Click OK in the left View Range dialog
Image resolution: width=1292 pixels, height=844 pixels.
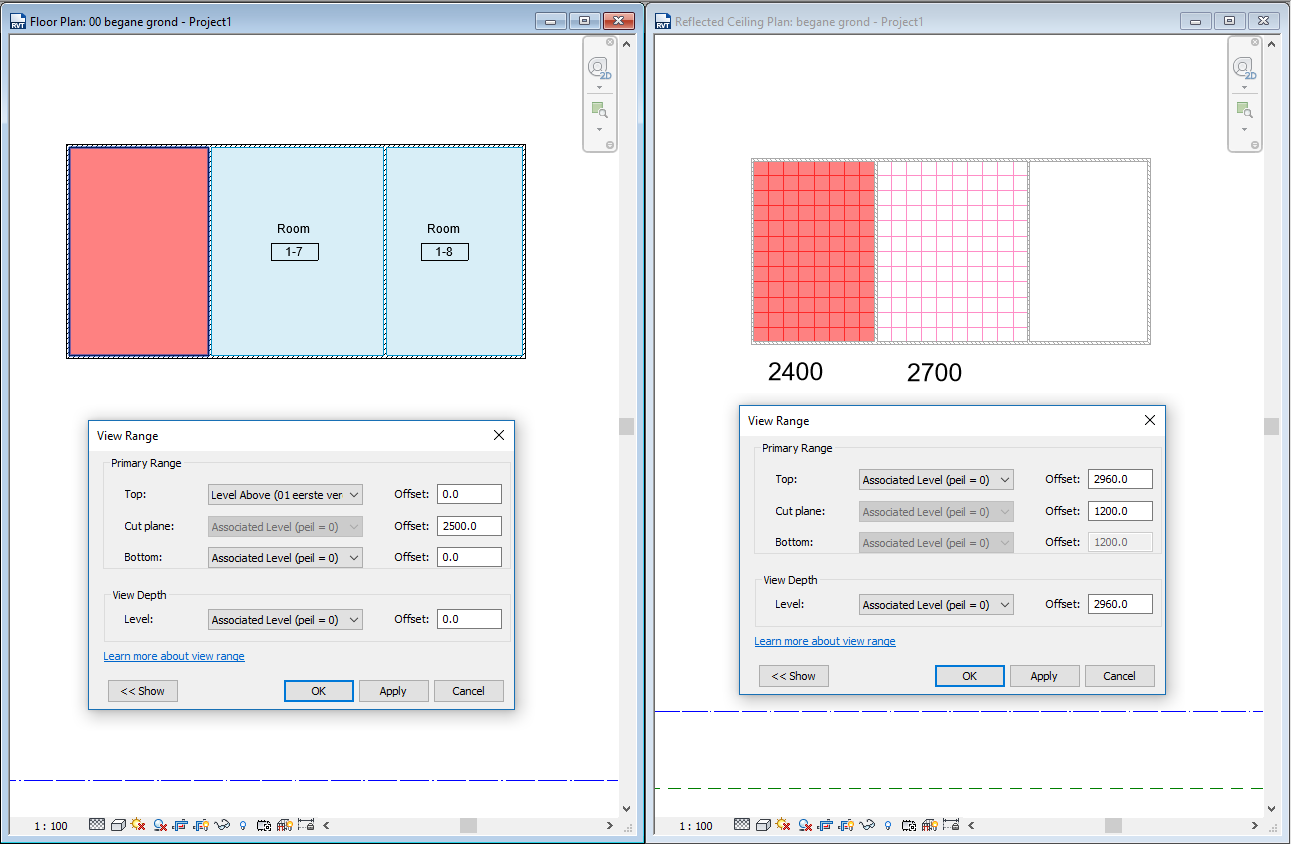(x=319, y=691)
